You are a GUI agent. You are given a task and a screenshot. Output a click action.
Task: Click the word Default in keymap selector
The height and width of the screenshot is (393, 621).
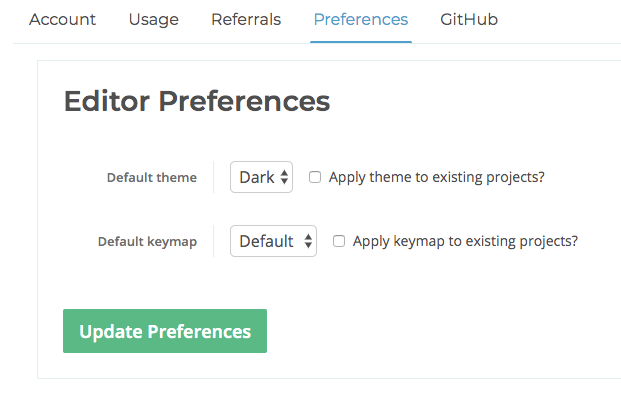pyautogui.click(x=266, y=241)
